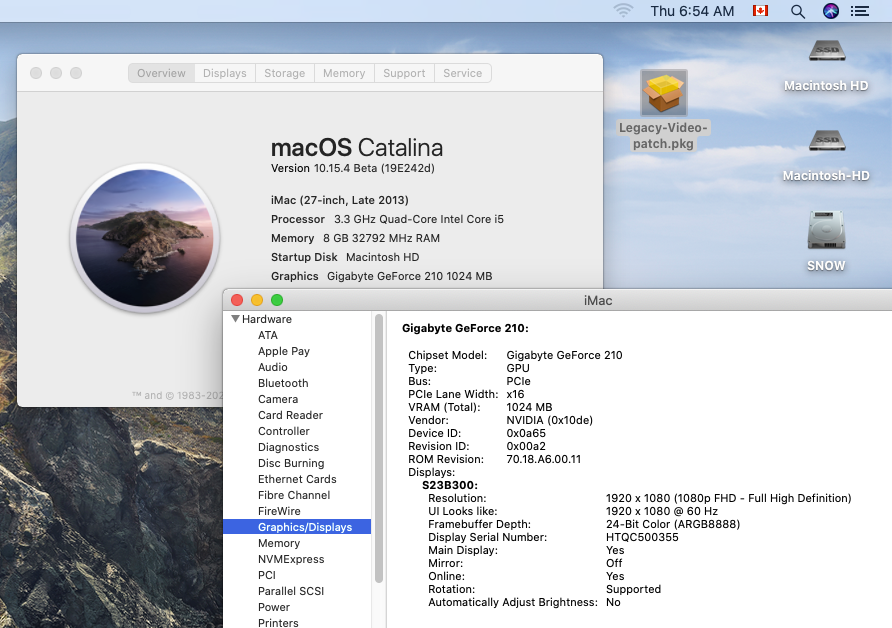Click the Gigabyte GeForce 210 heading
Screen dimensions: 892x628
tap(465, 328)
